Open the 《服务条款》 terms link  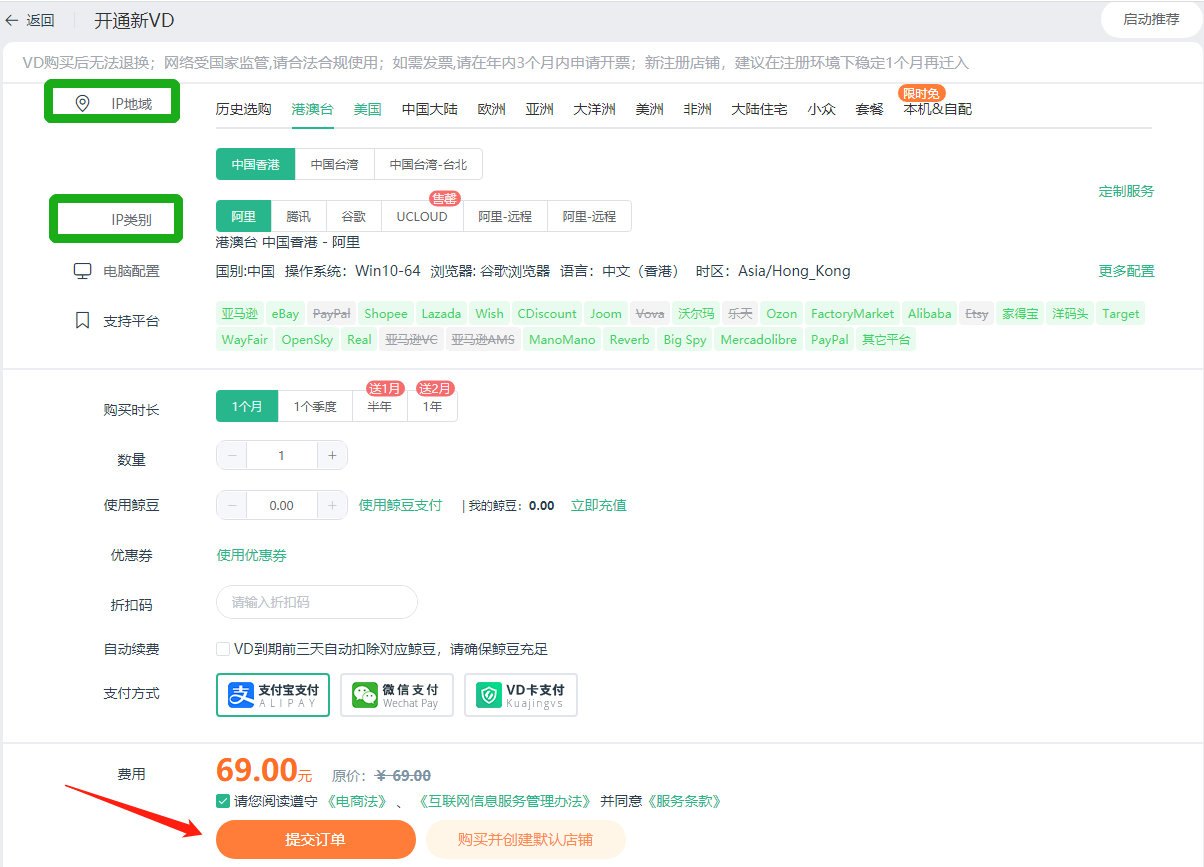pos(683,801)
